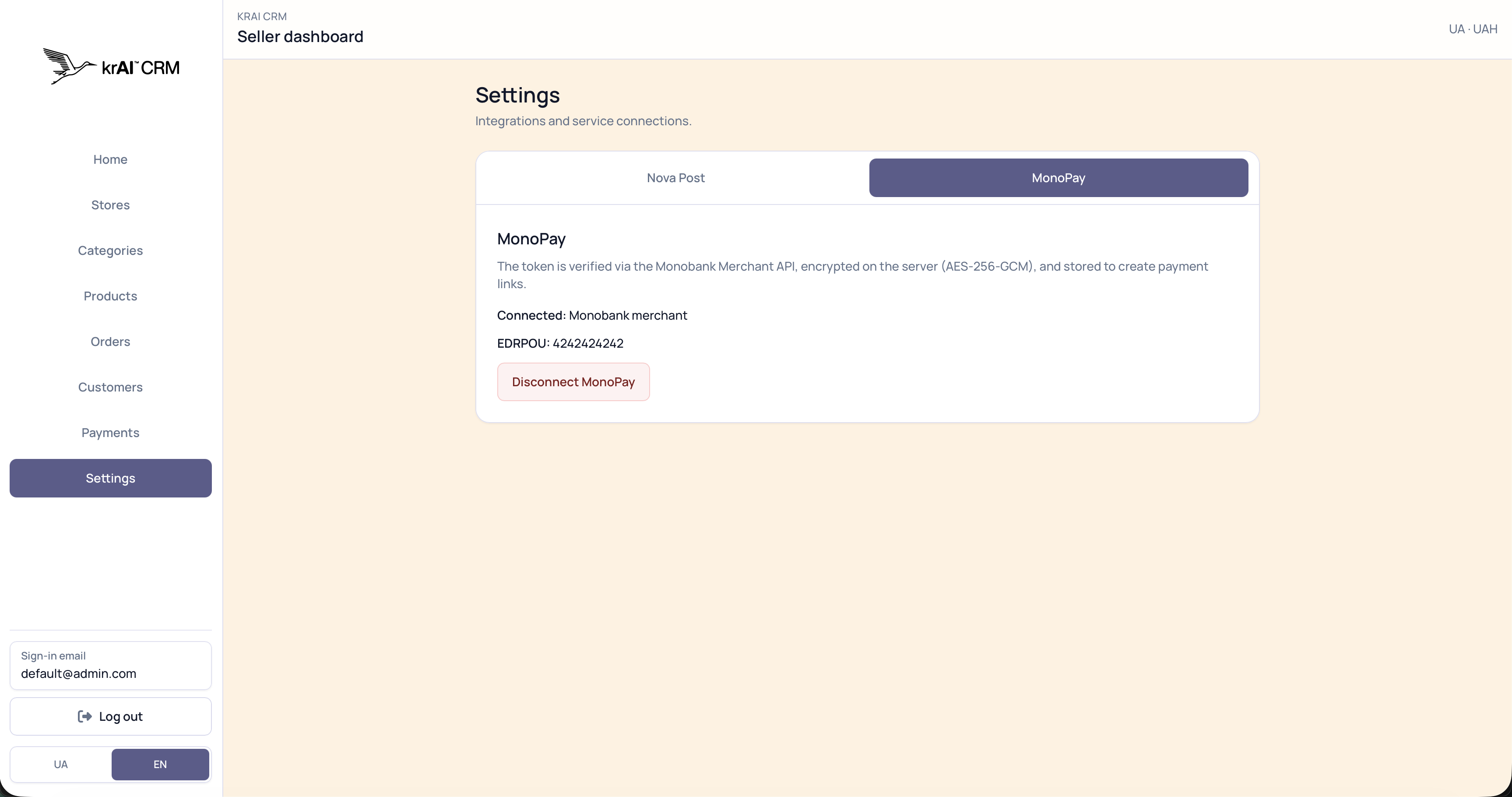Open Categories from the sidebar
The width and height of the screenshot is (1512, 797).
pos(110,251)
